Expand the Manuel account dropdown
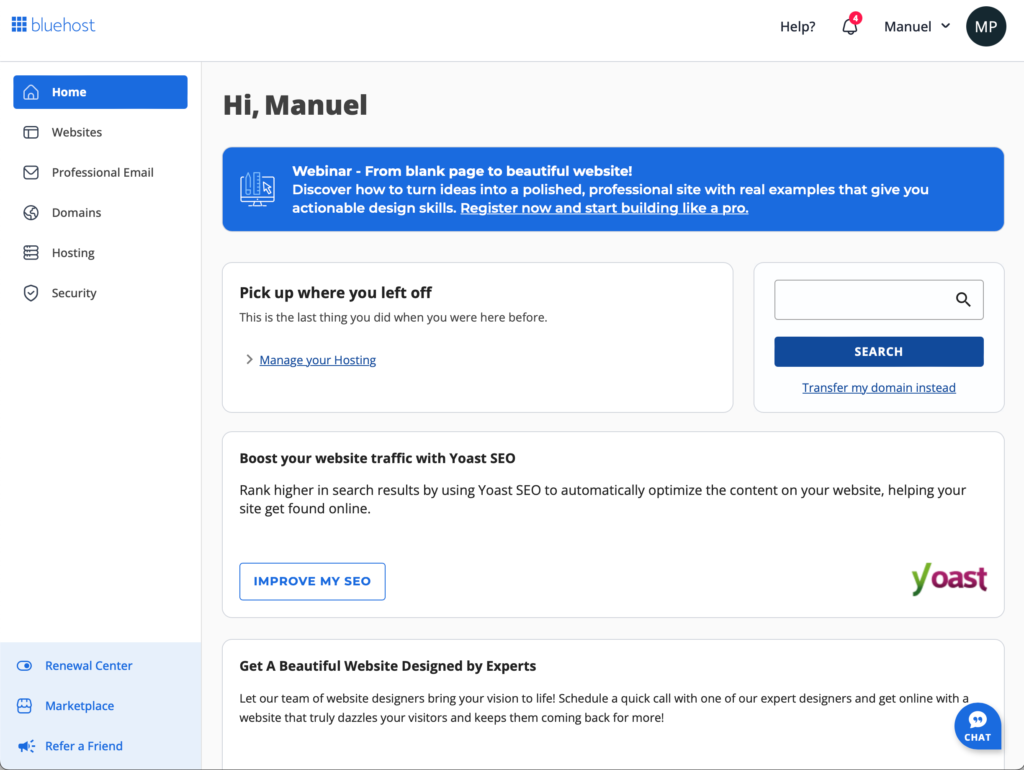This screenshot has width=1024, height=770. (x=916, y=26)
